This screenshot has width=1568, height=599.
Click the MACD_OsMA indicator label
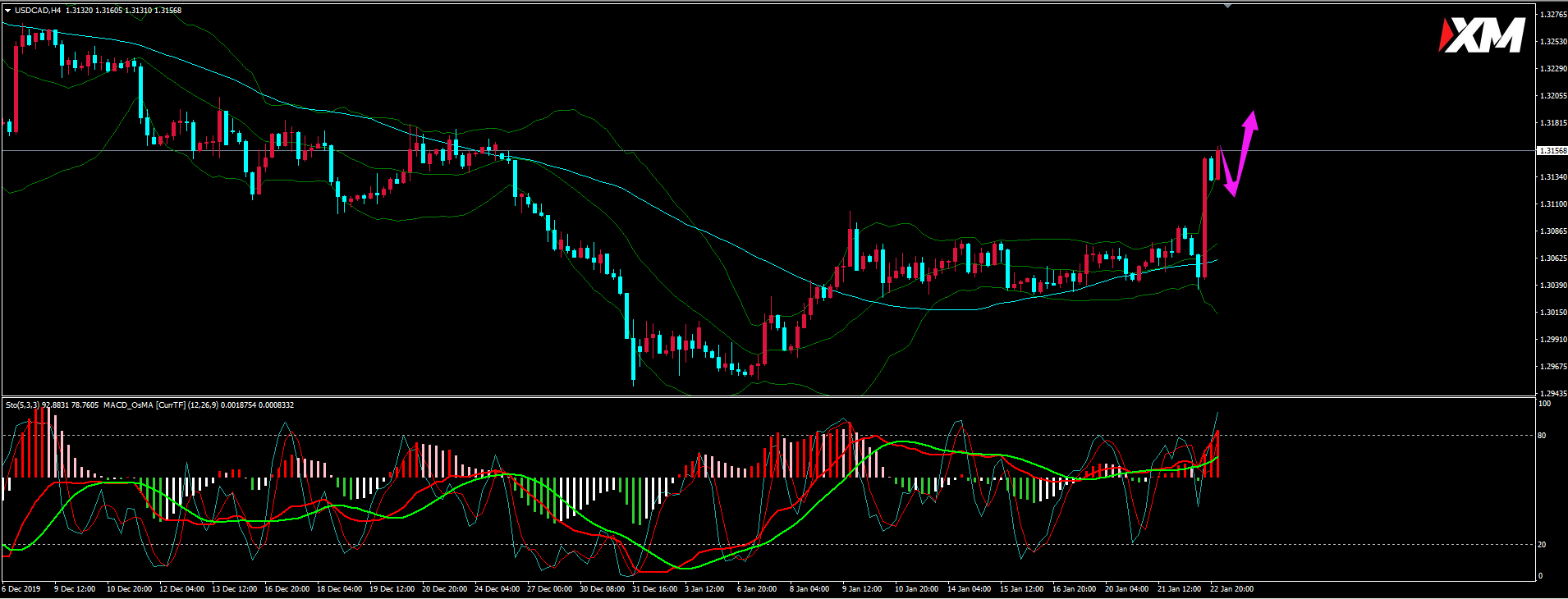click(127, 405)
